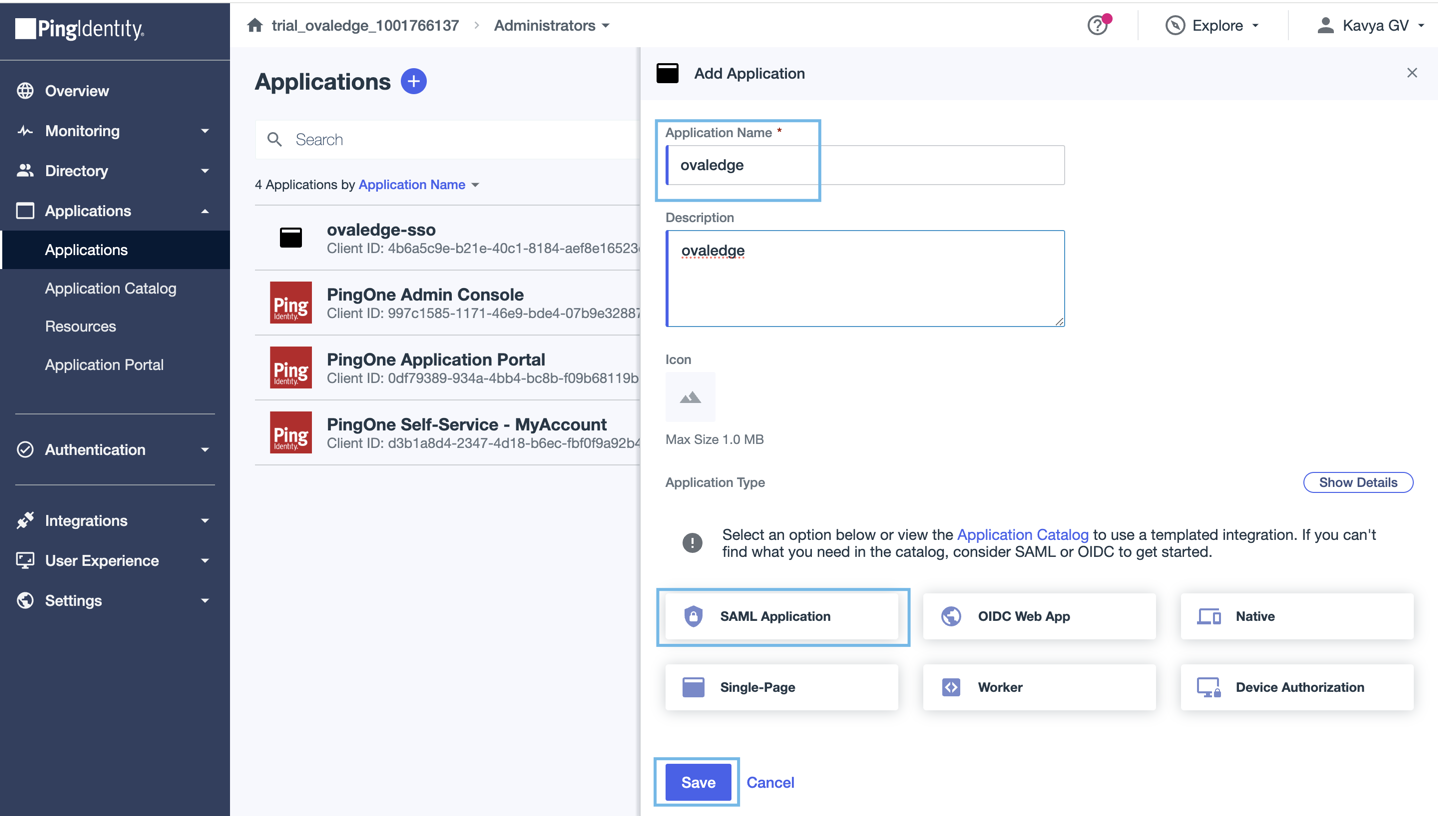Select Worker application type
The height and width of the screenshot is (816, 1439).
1040,687
